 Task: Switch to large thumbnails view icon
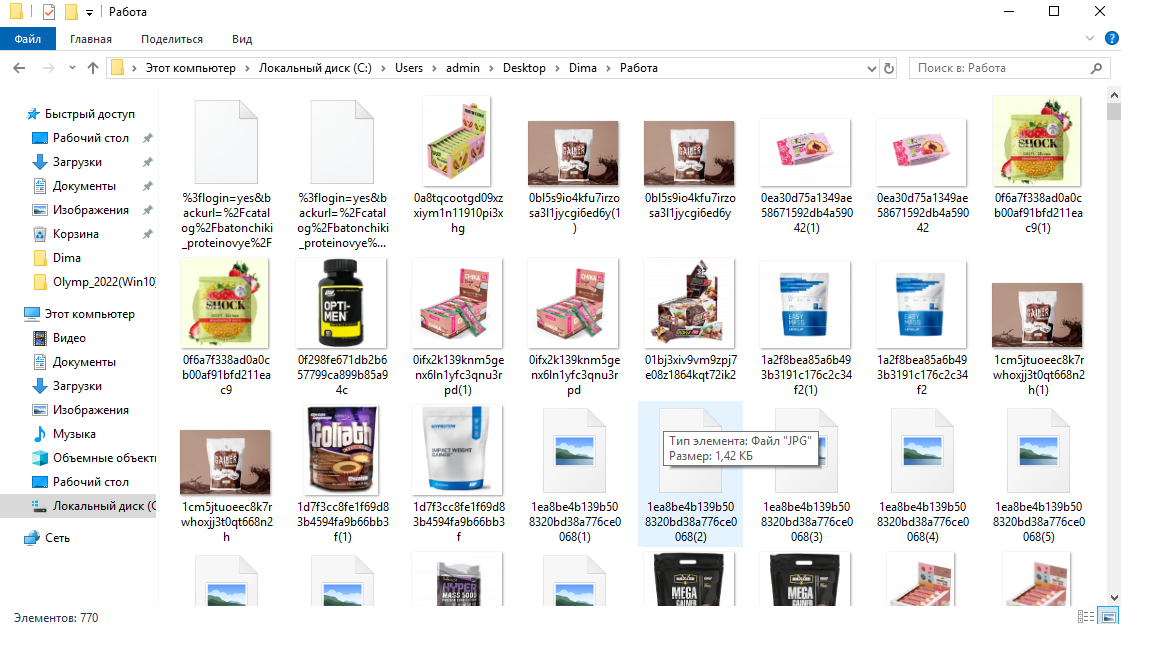tap(1108, 617)
